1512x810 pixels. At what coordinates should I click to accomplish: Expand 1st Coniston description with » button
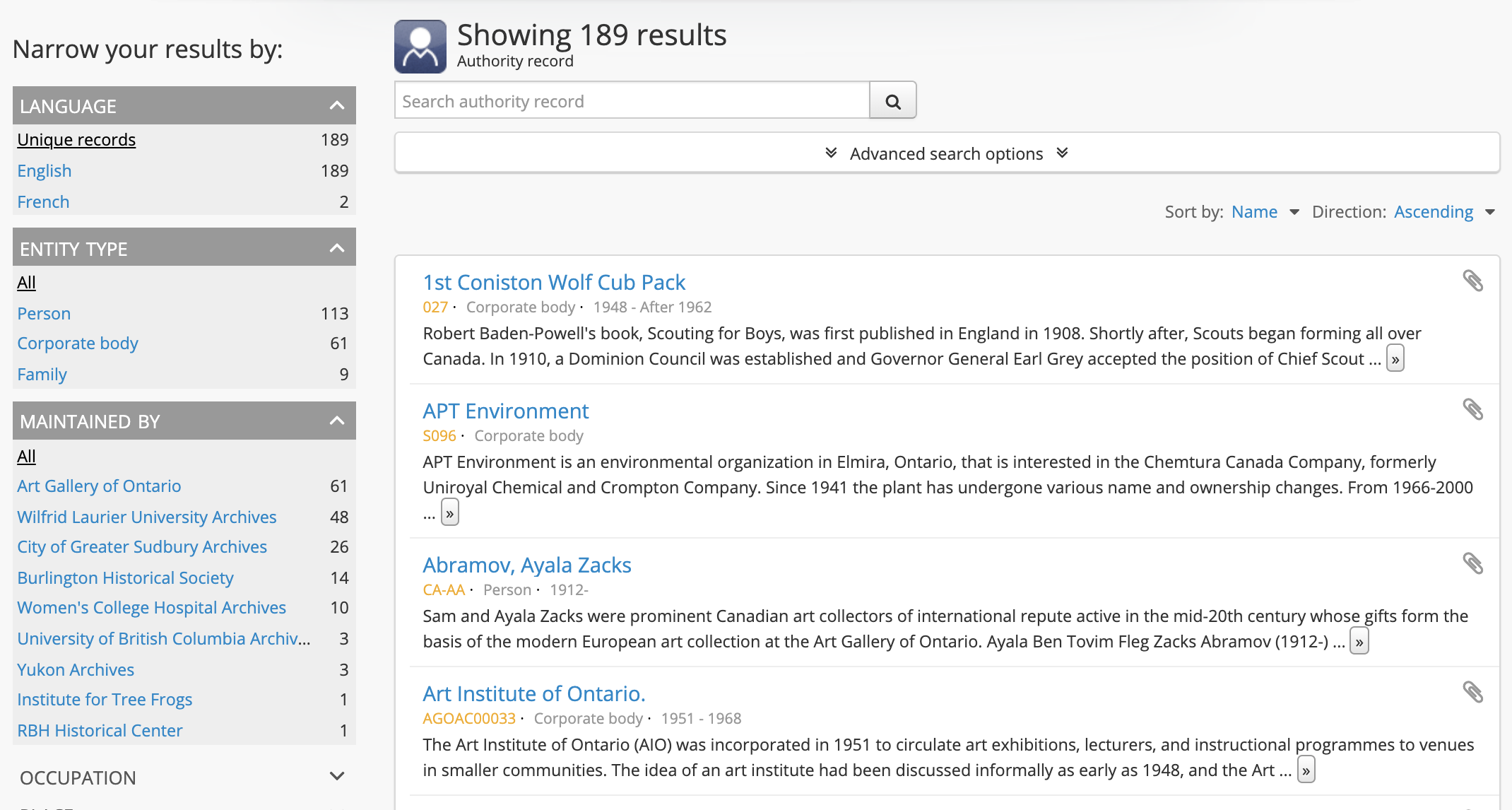click(x=1395, y=359)
